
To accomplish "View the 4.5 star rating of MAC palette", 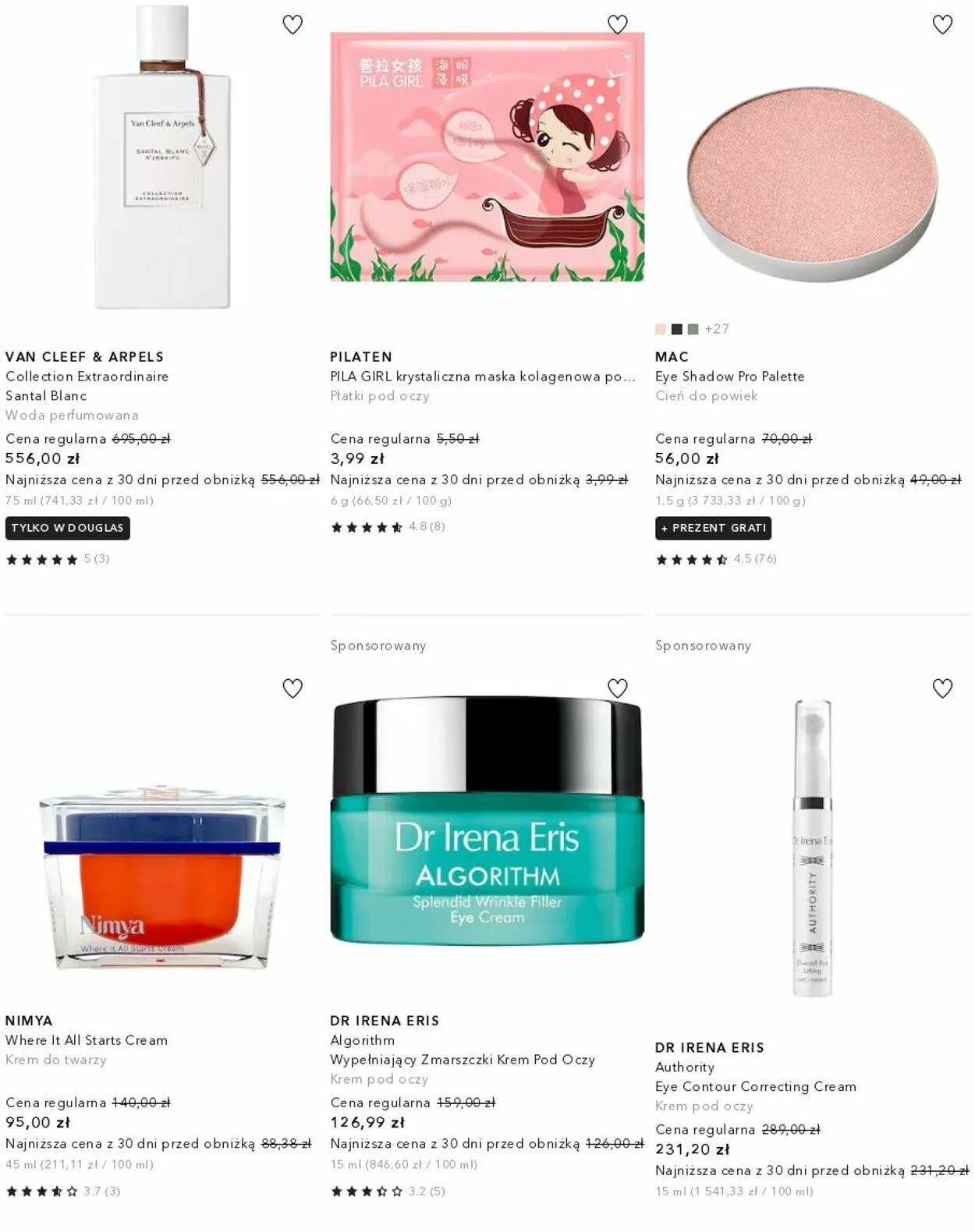I will 716,559.
